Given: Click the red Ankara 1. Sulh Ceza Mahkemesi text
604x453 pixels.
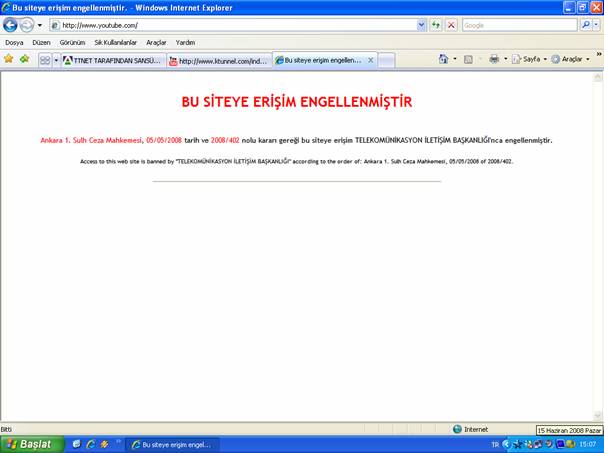Looking at the screenshot, I should pyautogui.click(x=91, y=140).
